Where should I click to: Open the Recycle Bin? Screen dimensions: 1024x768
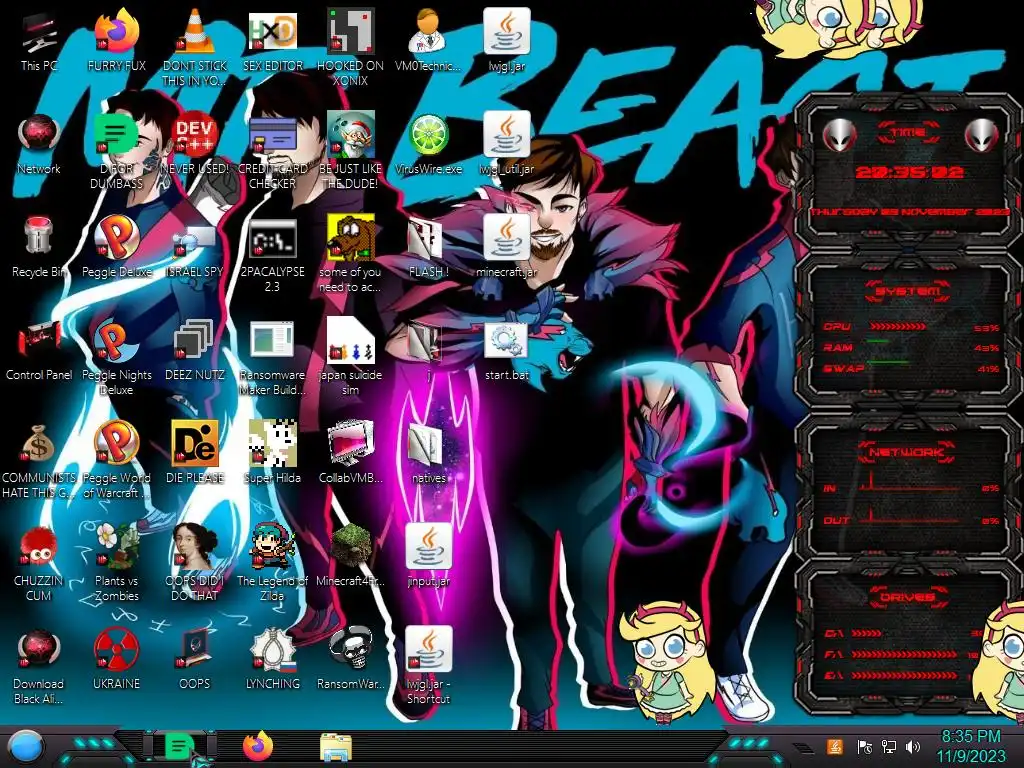tap(39, 246)
